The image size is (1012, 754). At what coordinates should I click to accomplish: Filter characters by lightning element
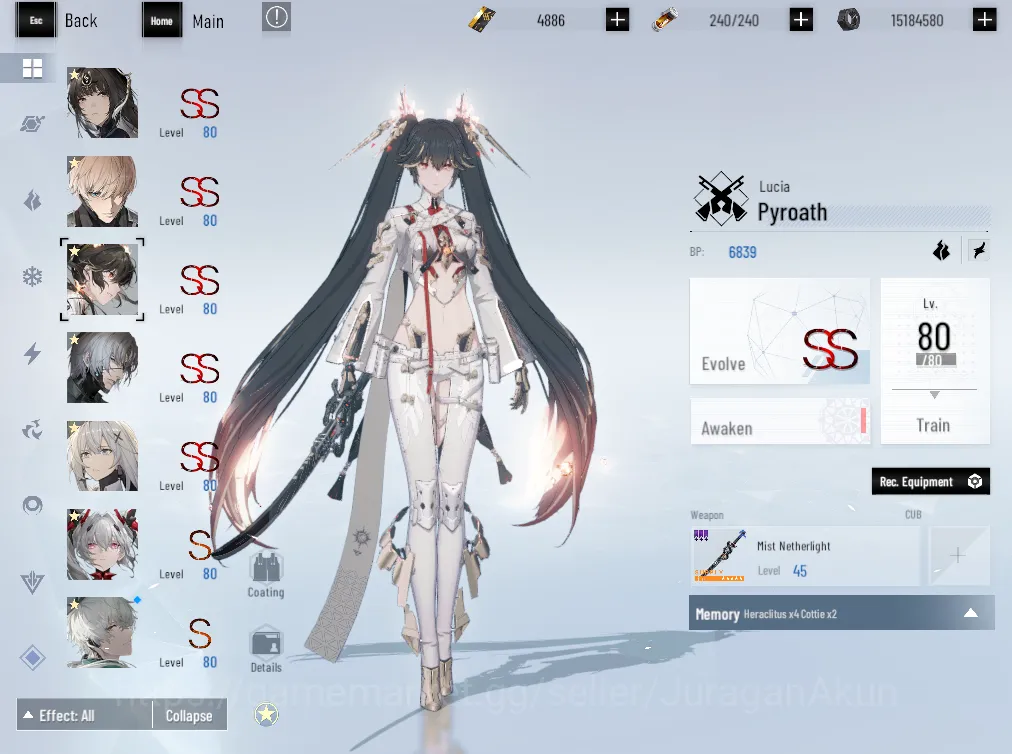[x=32, y=353]
